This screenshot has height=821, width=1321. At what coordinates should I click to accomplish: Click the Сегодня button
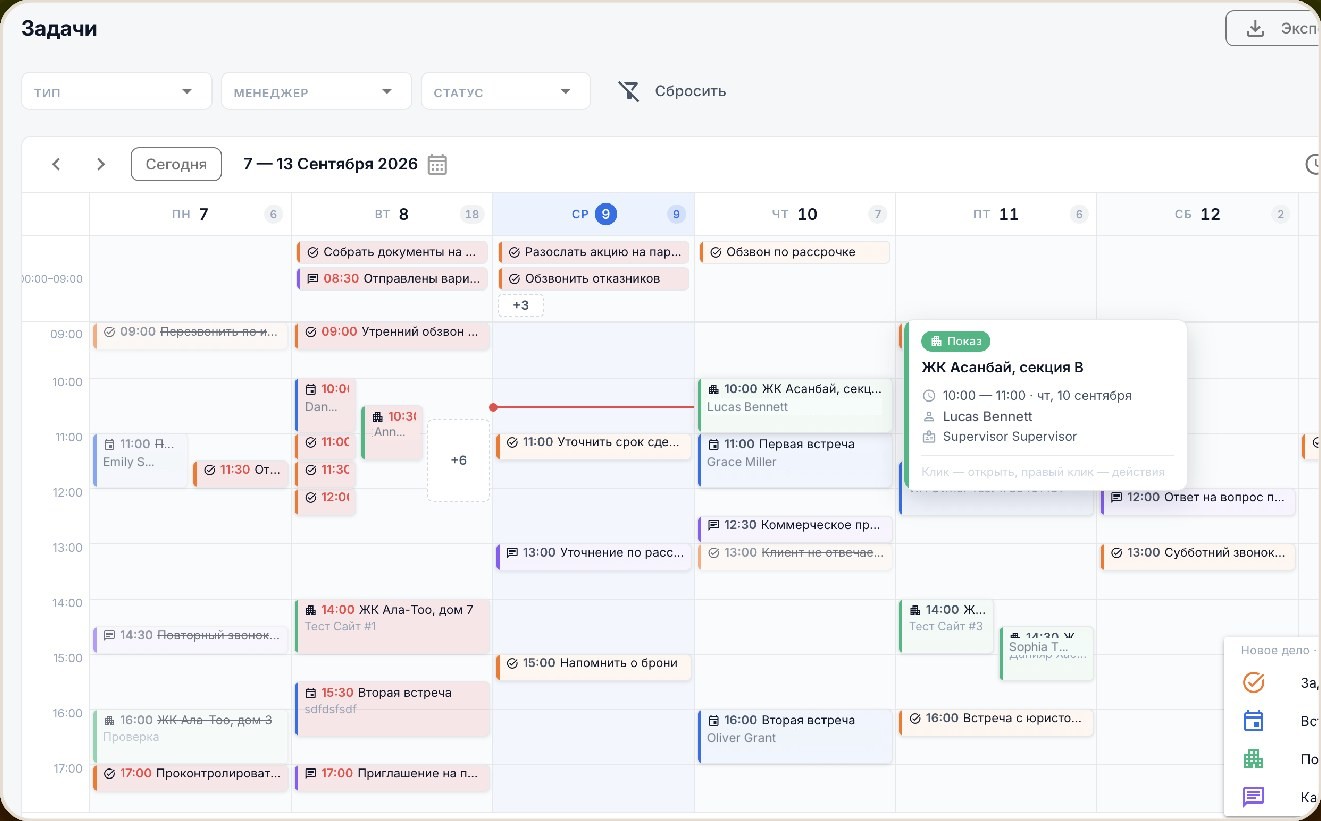click(x=176, y=164)
